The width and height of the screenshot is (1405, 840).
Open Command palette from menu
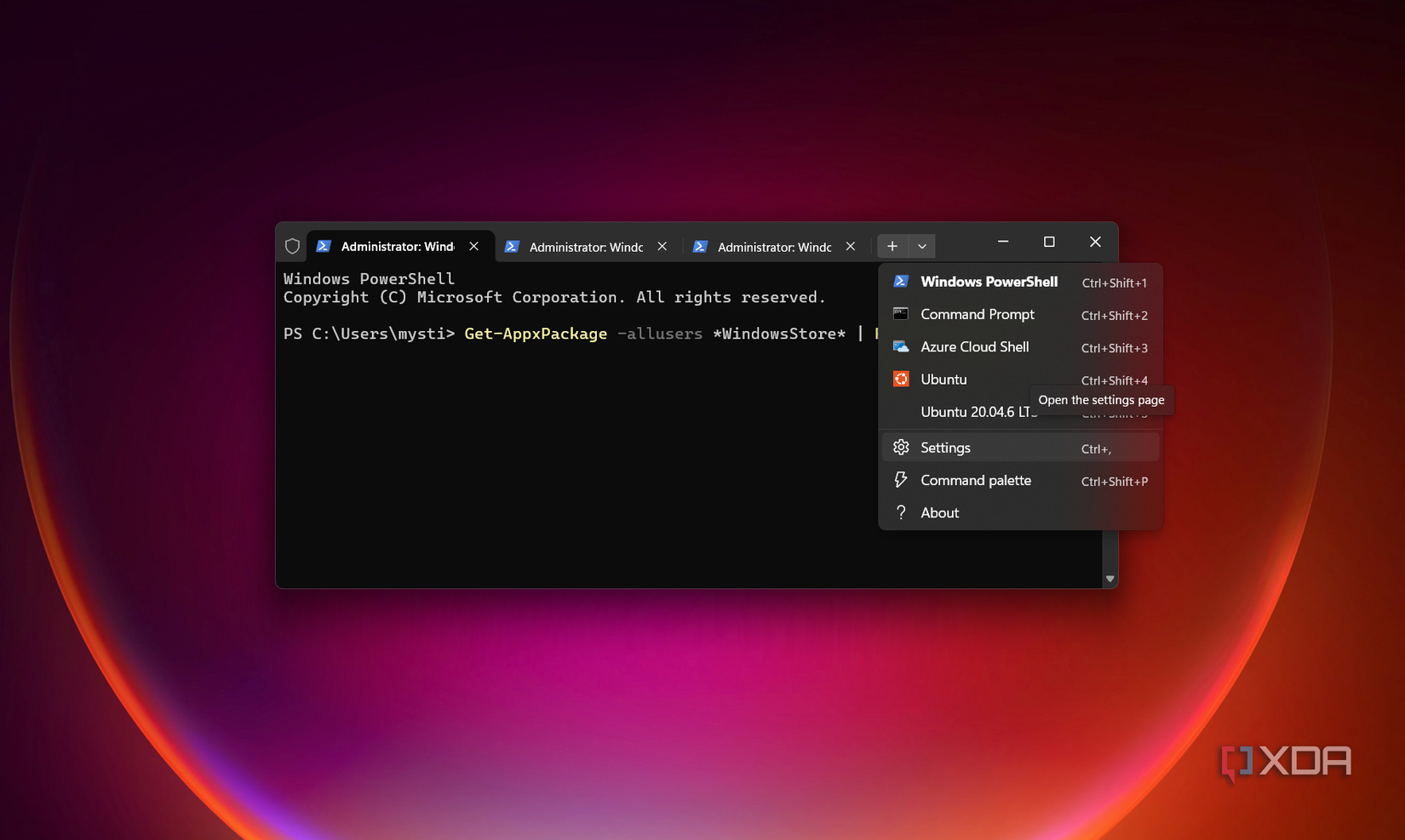1020,480
